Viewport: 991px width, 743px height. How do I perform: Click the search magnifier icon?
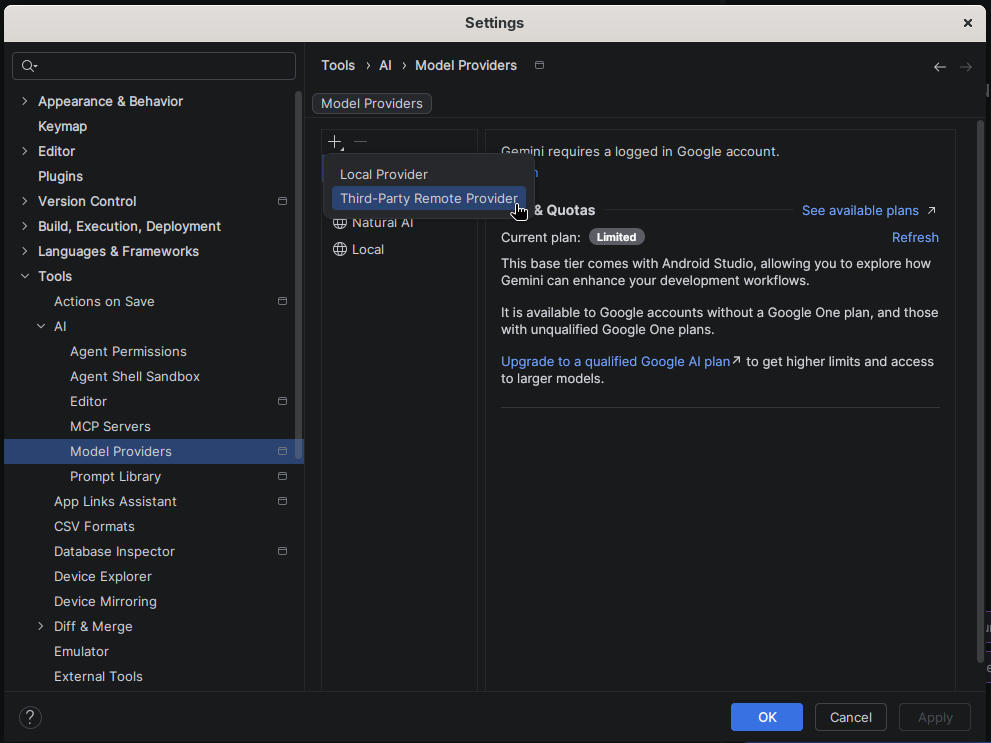click(29, 66)
